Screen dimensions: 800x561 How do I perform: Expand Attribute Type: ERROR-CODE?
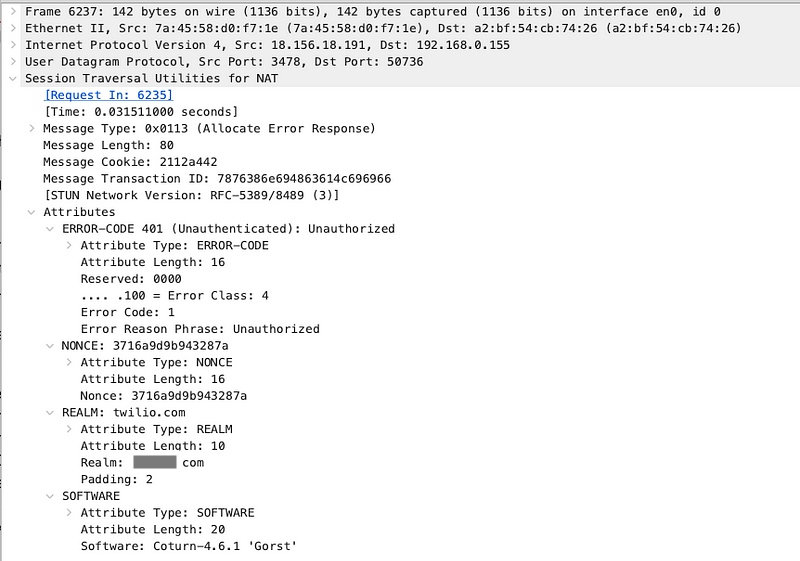coord(69,246)
